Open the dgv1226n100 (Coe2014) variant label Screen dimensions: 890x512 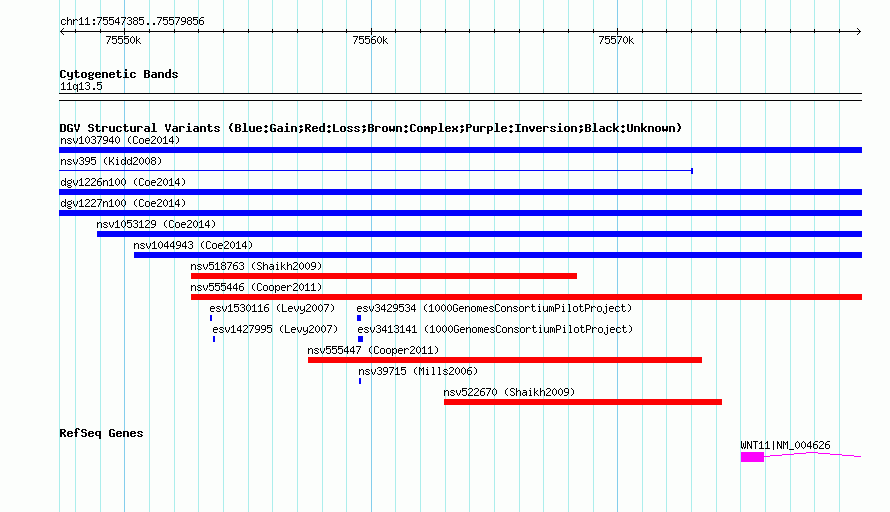123,182
